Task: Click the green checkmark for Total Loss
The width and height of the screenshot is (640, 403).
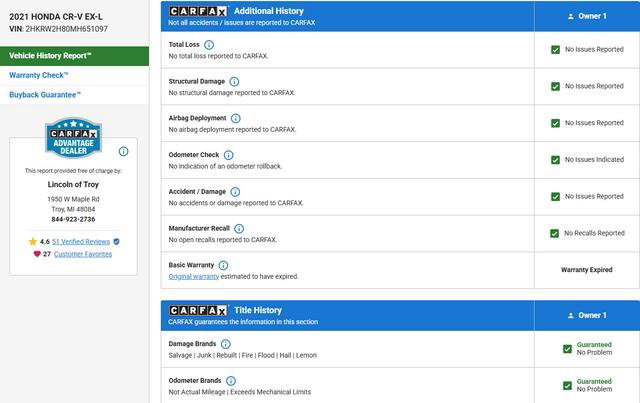Action: [555, 49]
